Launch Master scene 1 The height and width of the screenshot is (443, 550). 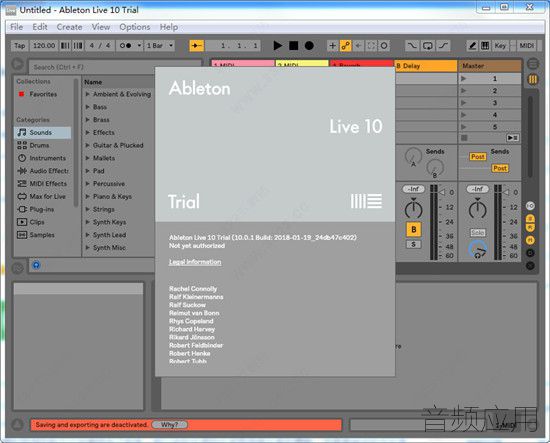click(x=464, y=79)
